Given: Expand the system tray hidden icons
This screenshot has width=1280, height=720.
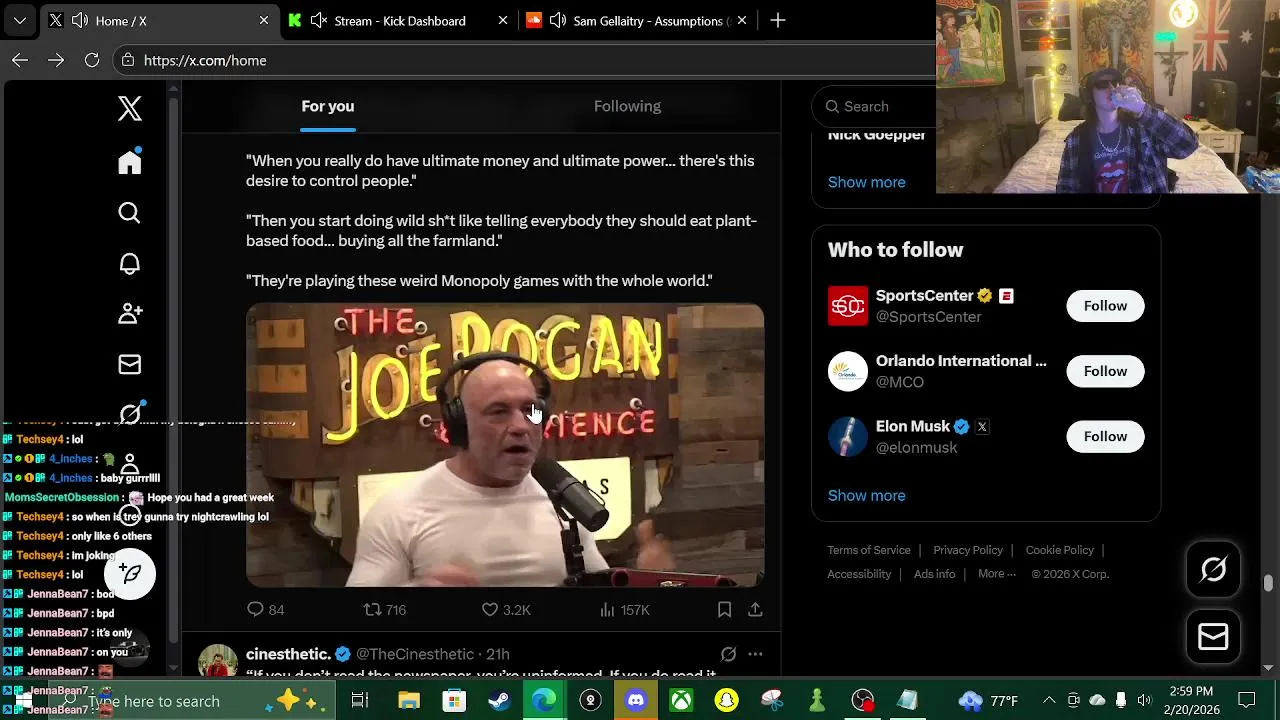Looking at the screenshot, I should click(x=1048, y=700).
